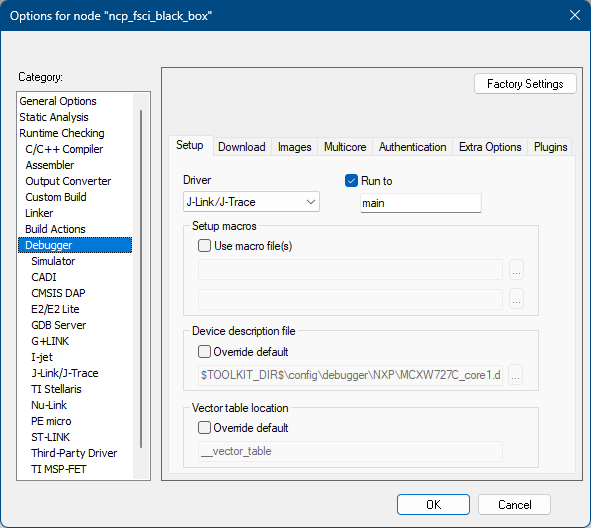Switch to the Multicore tab
591x528 pixels.
345,147
